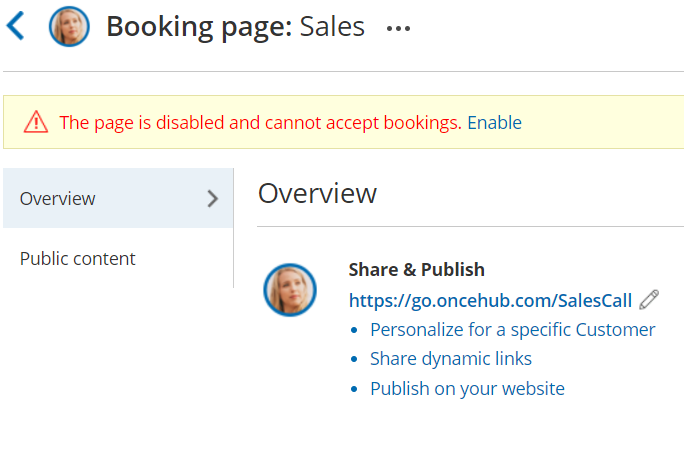Viewport: 684px width, 466px height.
Task: Go back using the left arrow
Action: [x=15, y=26]
